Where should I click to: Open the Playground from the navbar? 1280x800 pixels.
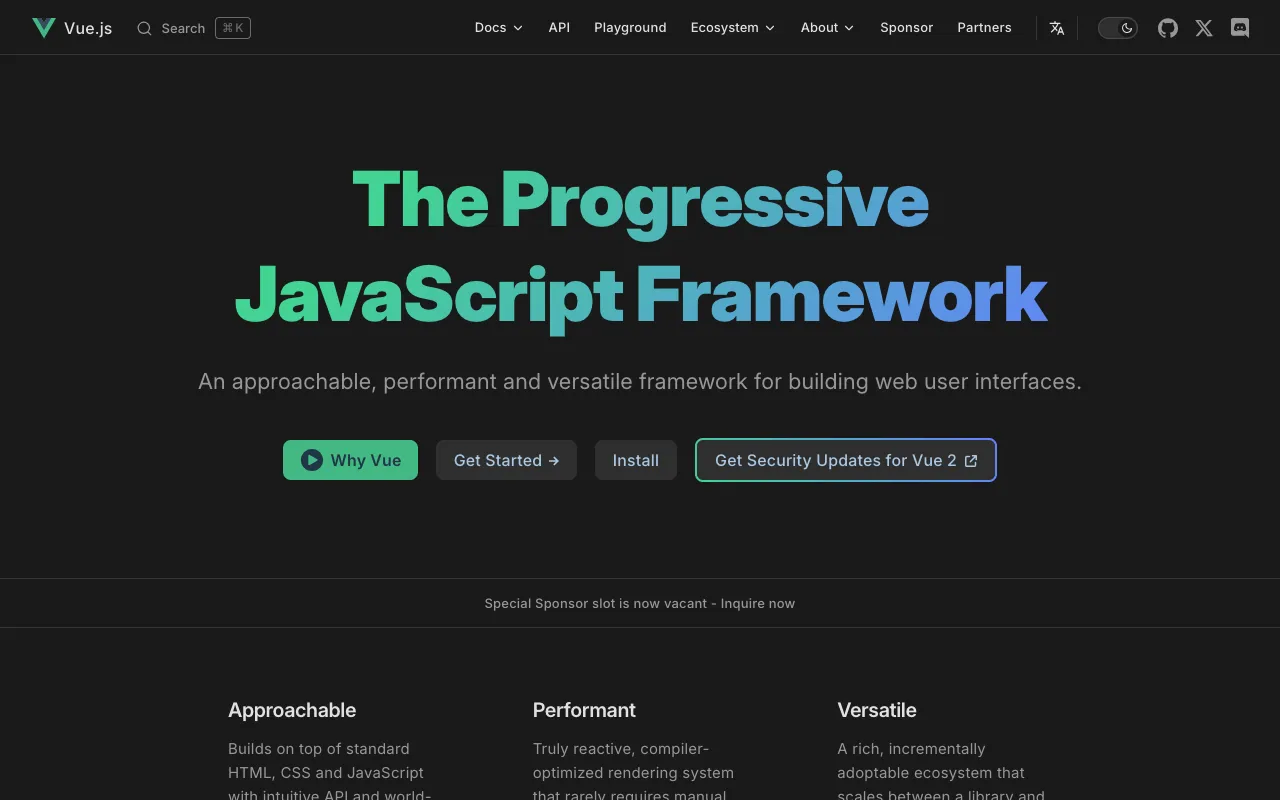(x=630, y=28)
